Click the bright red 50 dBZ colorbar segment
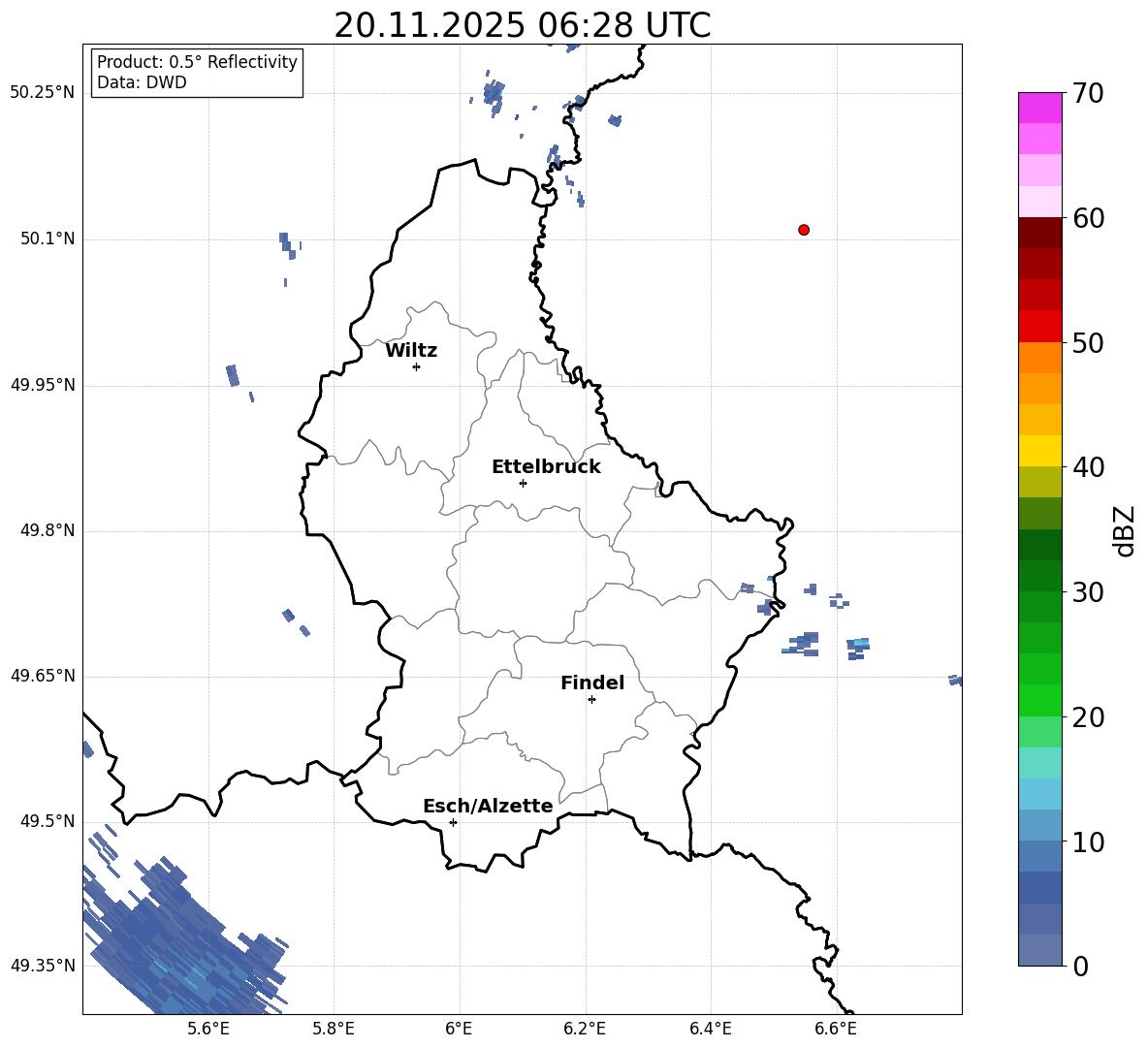 point(1039,327)
